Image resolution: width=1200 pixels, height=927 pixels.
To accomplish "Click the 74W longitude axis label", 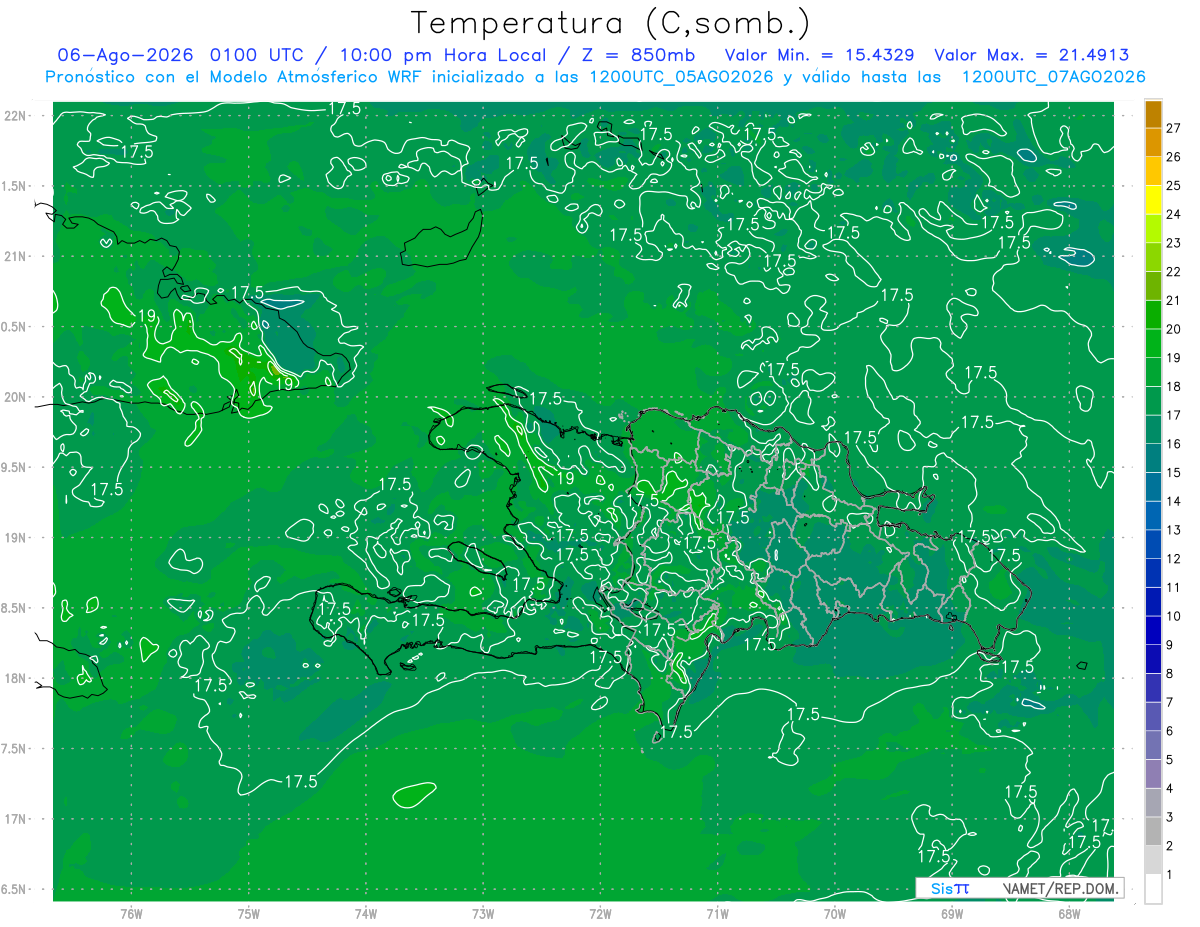I will (365, 913).
